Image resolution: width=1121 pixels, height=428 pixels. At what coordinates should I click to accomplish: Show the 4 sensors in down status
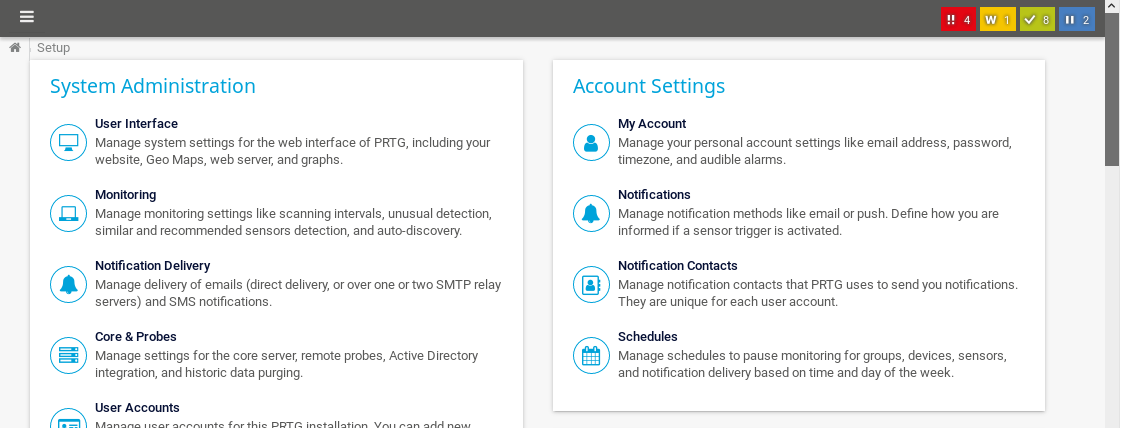[x=958, y=19]
